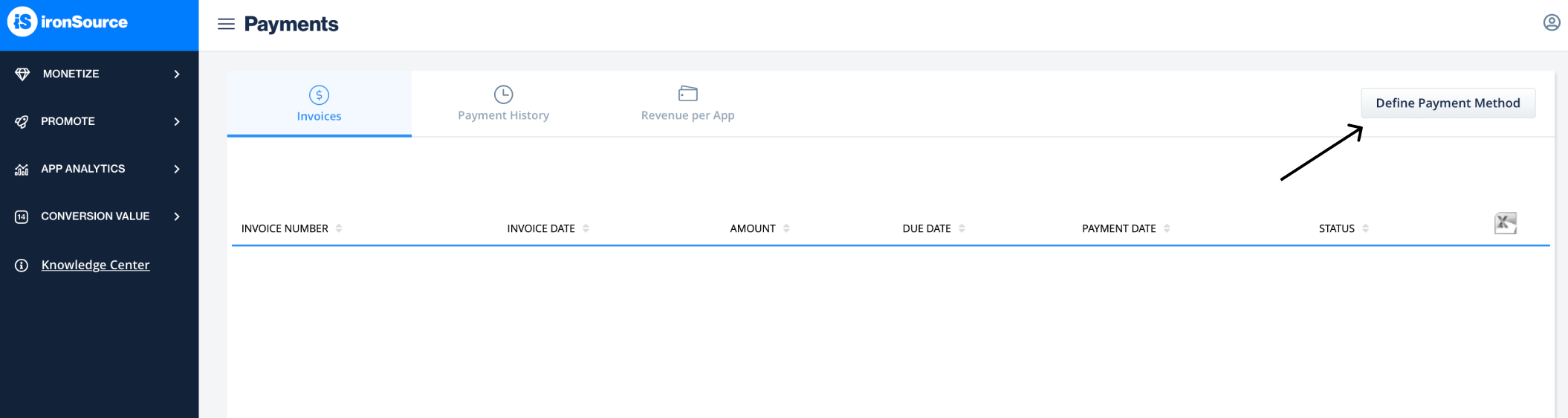Click Define Payment Method button
This screenshot has width=1568, height=418.
coord(1447,103)
